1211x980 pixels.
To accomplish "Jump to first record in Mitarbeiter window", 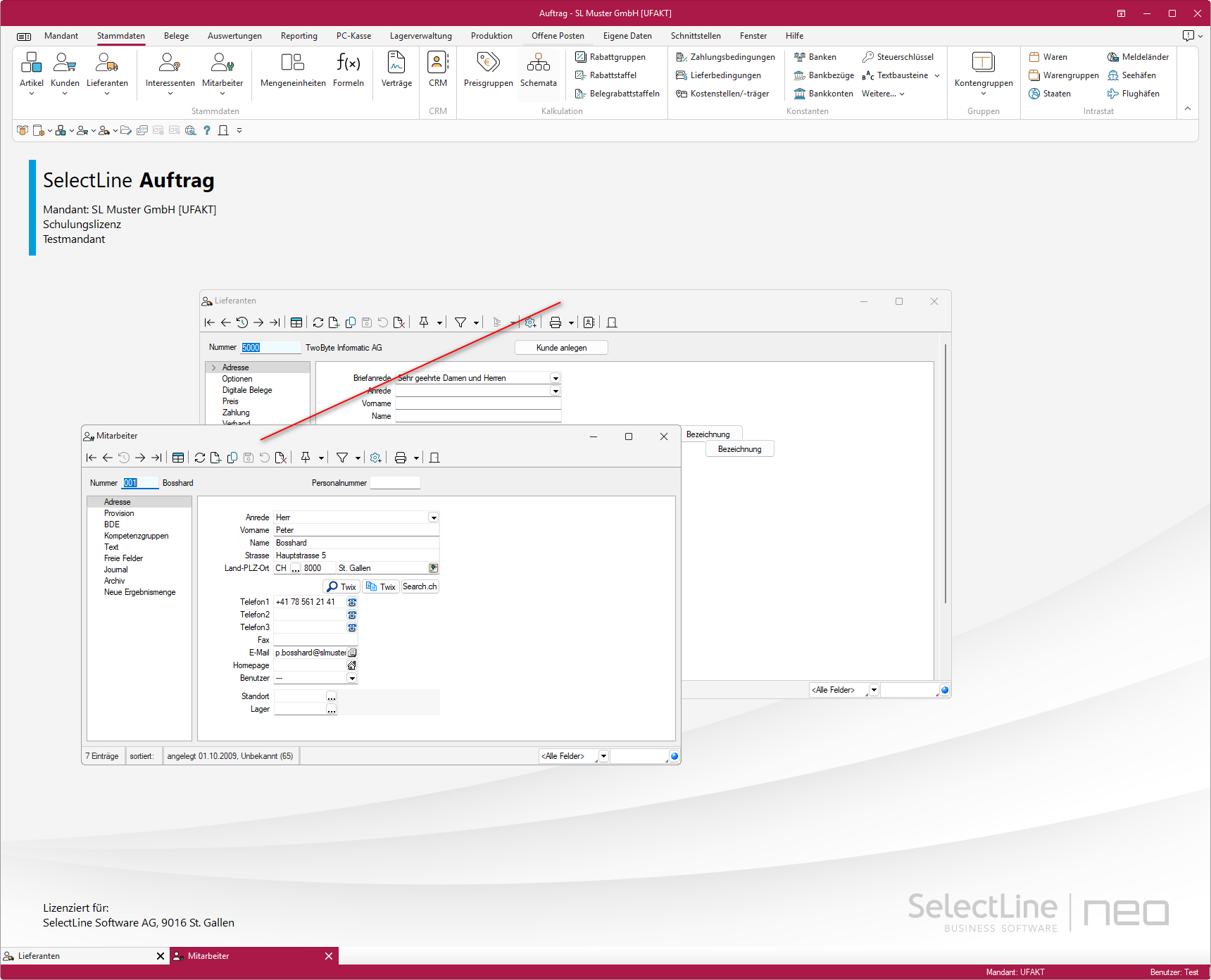I will tap(92, 458).
